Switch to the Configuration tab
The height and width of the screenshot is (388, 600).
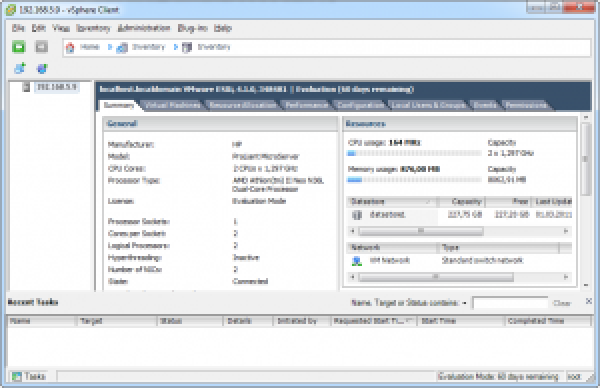(x=360, y=105)
